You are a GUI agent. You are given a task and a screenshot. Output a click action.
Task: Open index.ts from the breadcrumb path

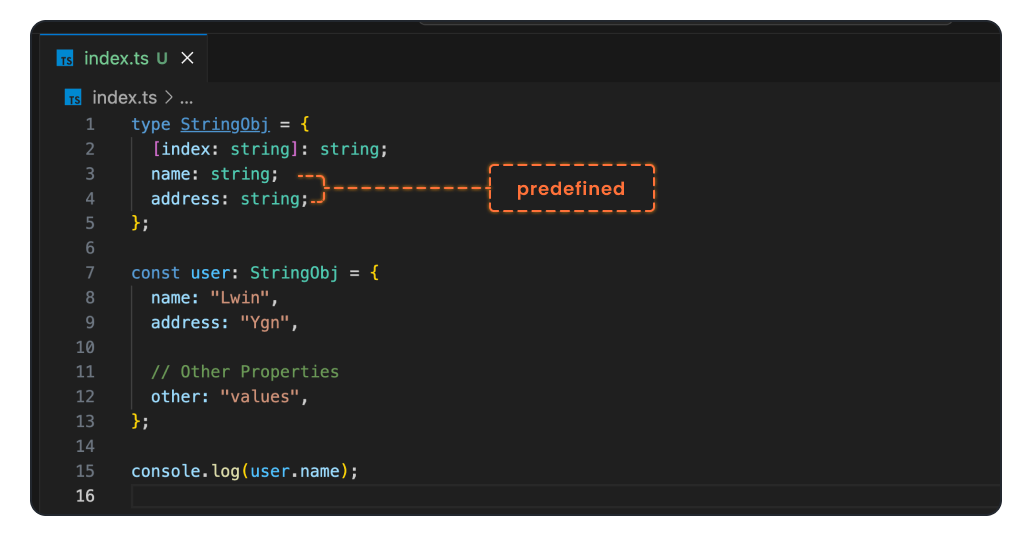(x=124, y=98)
